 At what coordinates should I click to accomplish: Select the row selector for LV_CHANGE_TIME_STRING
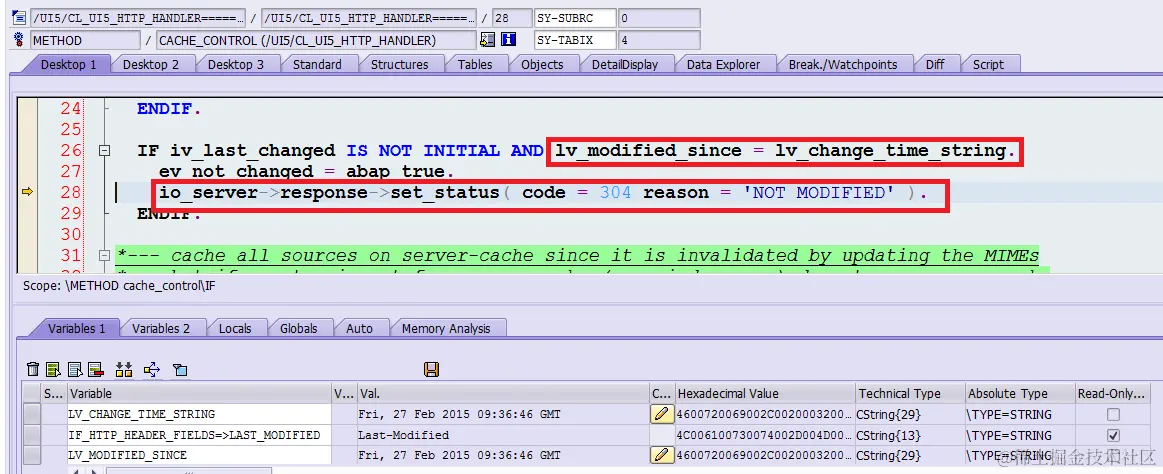32,414
